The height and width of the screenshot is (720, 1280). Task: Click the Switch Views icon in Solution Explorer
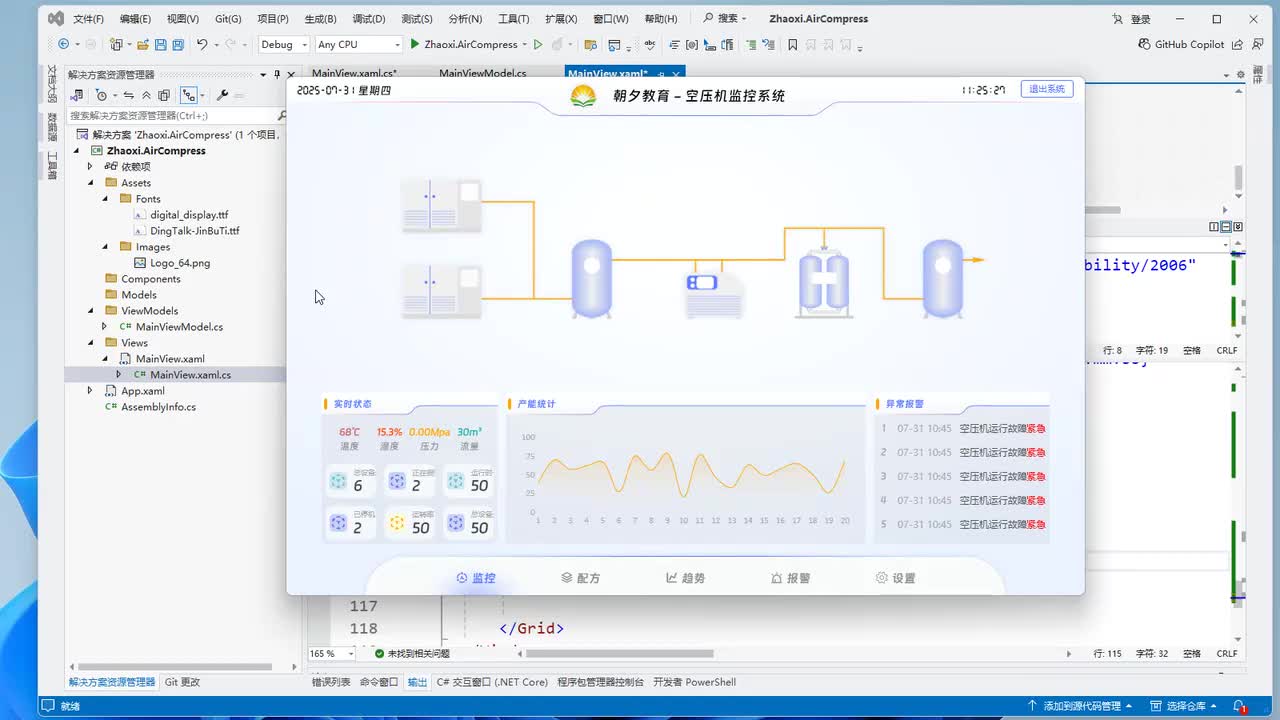tap(77, 95)
